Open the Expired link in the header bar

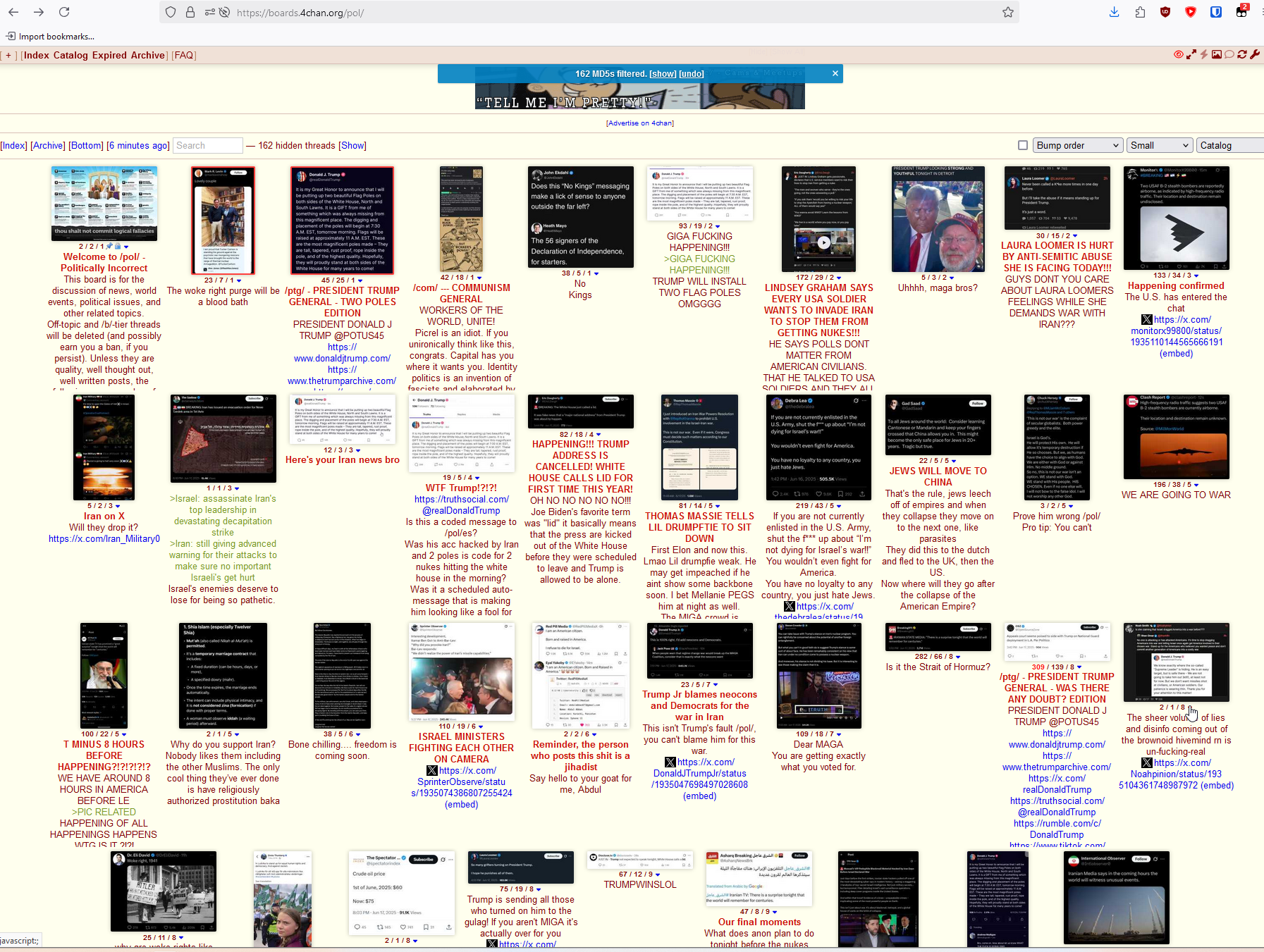point(109,55)
